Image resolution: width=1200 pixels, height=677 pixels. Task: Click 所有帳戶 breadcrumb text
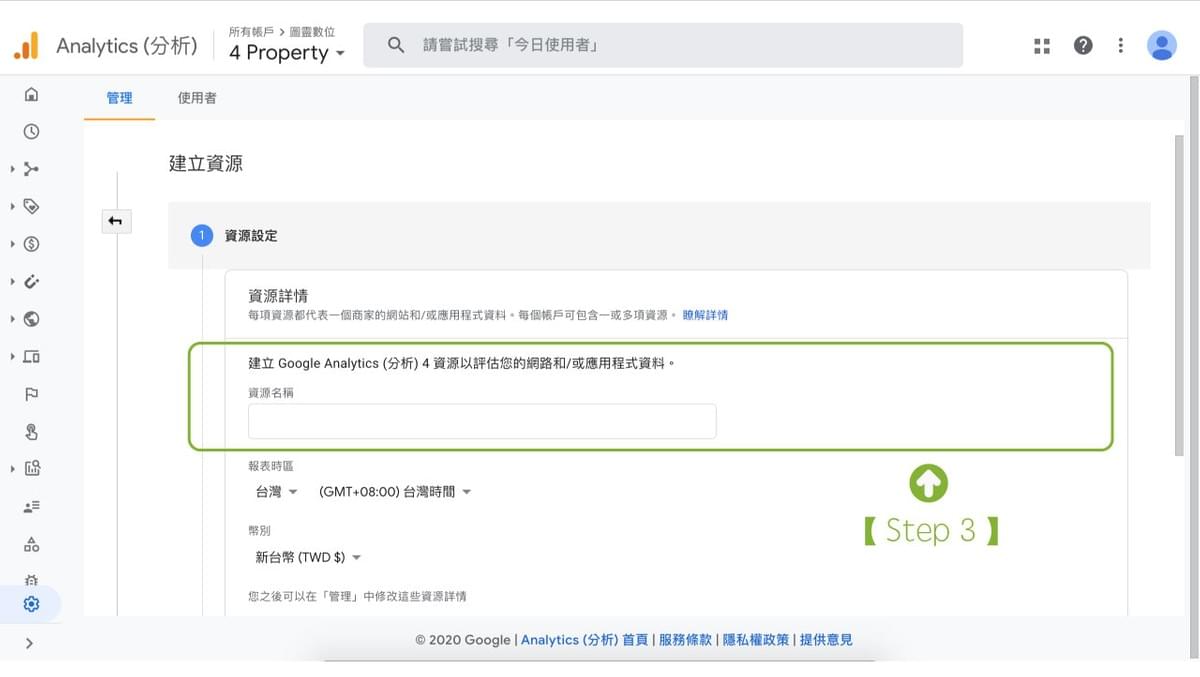[251, 32]
